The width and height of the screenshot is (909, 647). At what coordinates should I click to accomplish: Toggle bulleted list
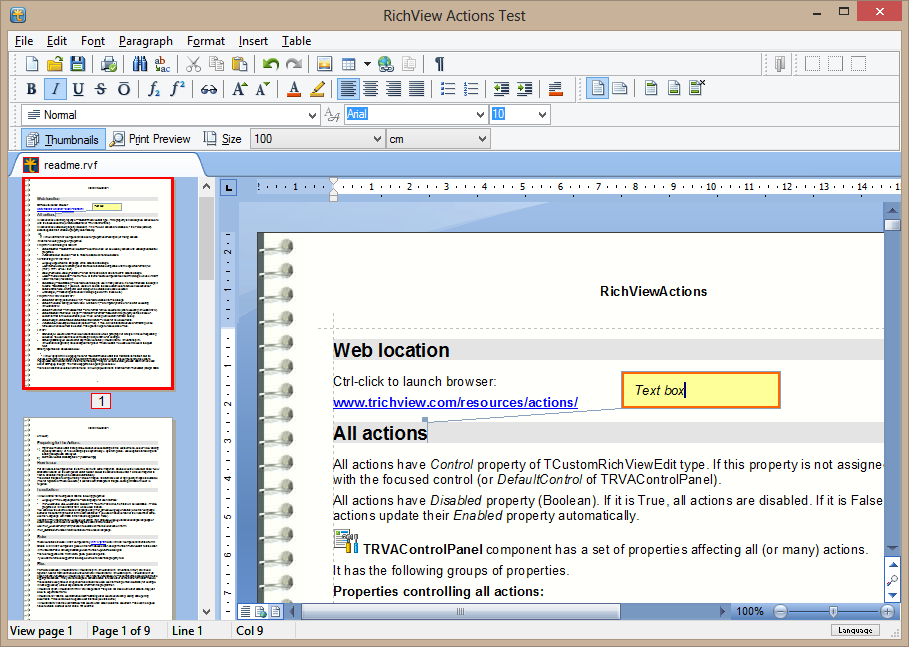448,89
